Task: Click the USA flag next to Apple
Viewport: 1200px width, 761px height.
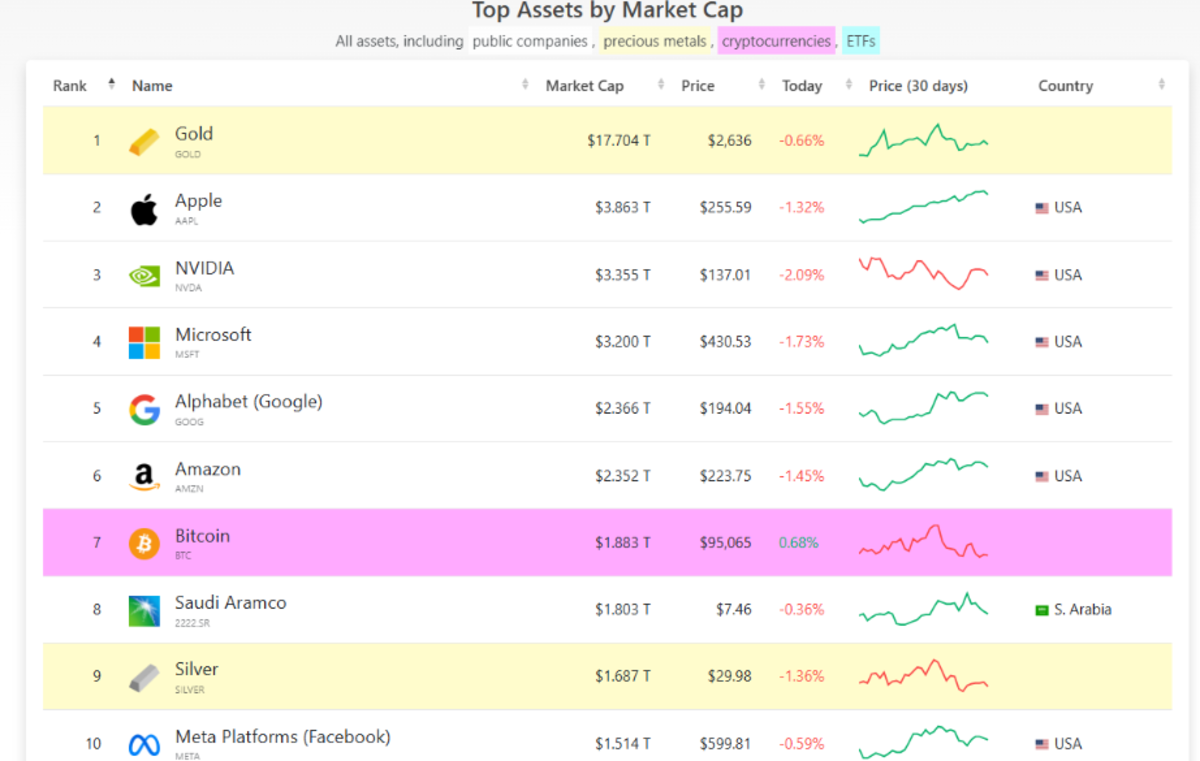Action: tap(1041, 207)
